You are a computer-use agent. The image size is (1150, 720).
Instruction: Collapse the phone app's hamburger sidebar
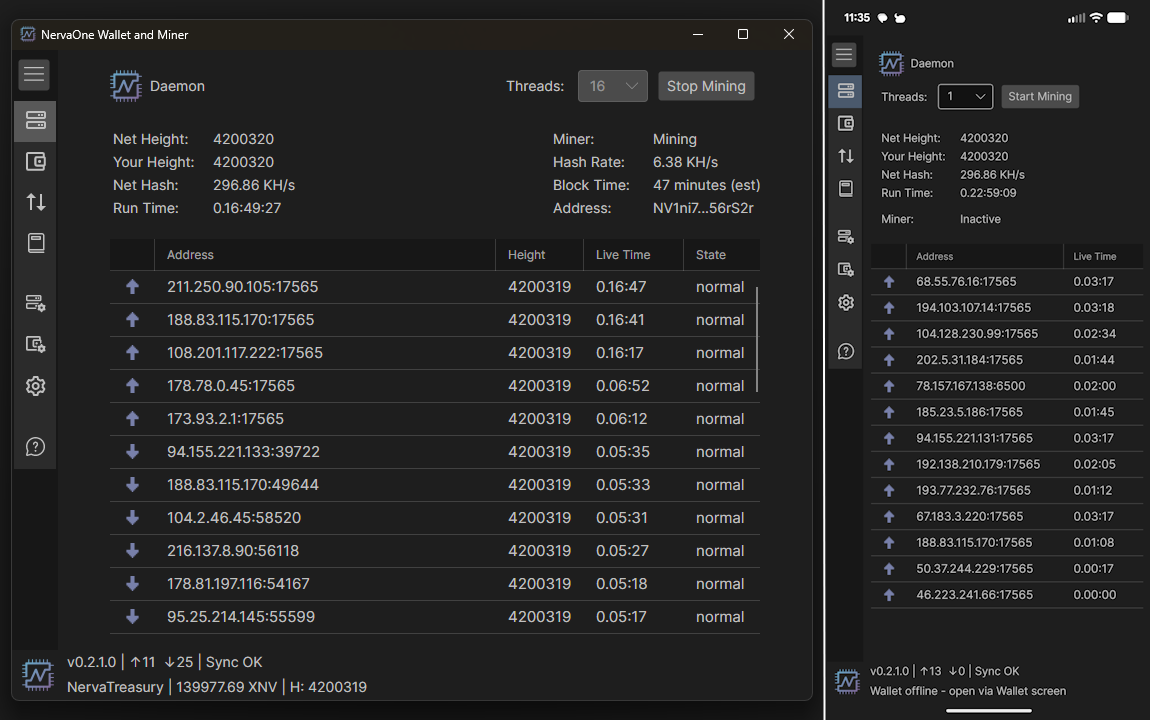pos(844,54)
